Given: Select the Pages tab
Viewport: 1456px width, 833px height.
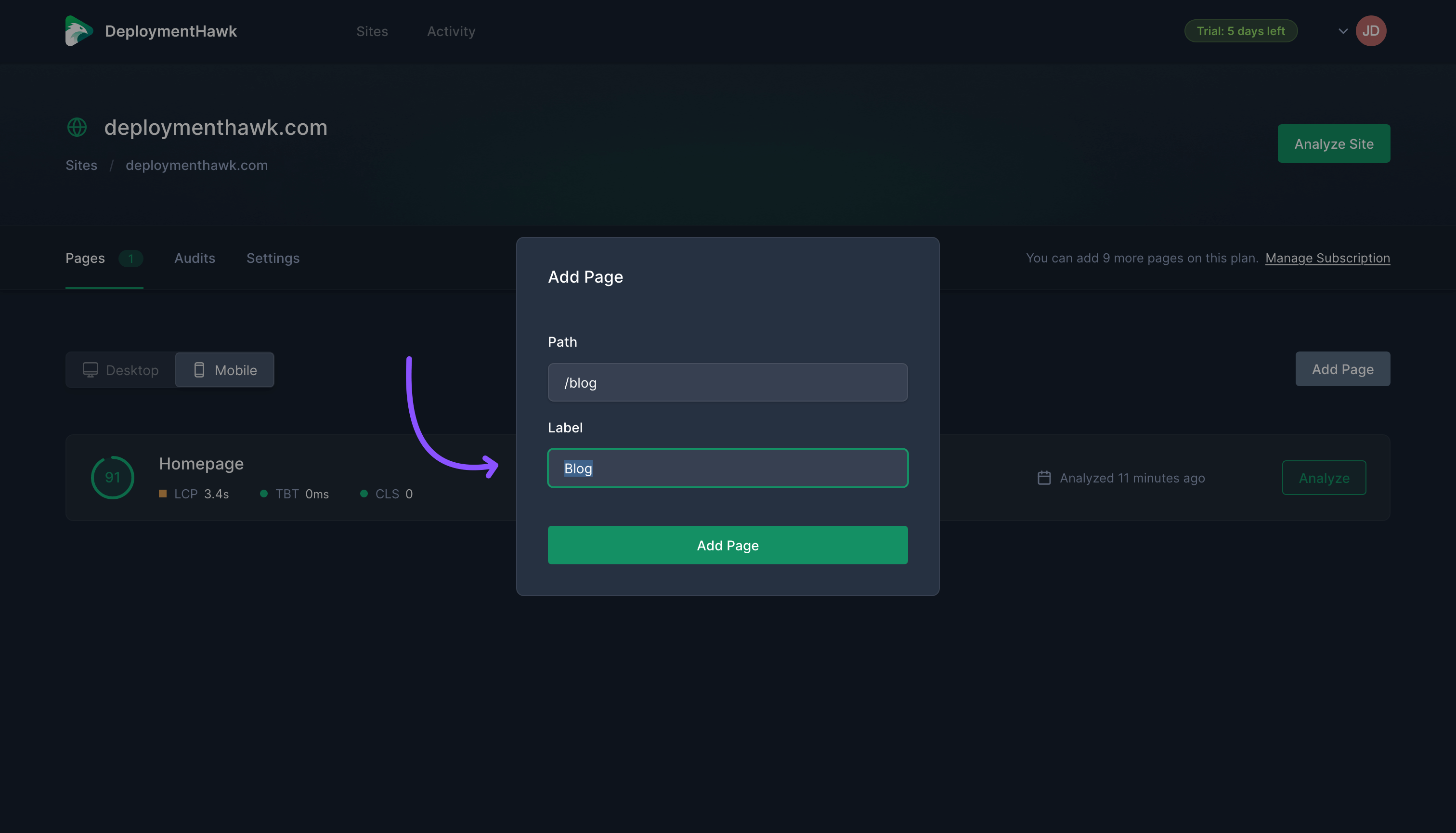Looking at the screenshot, I should 104,258.
